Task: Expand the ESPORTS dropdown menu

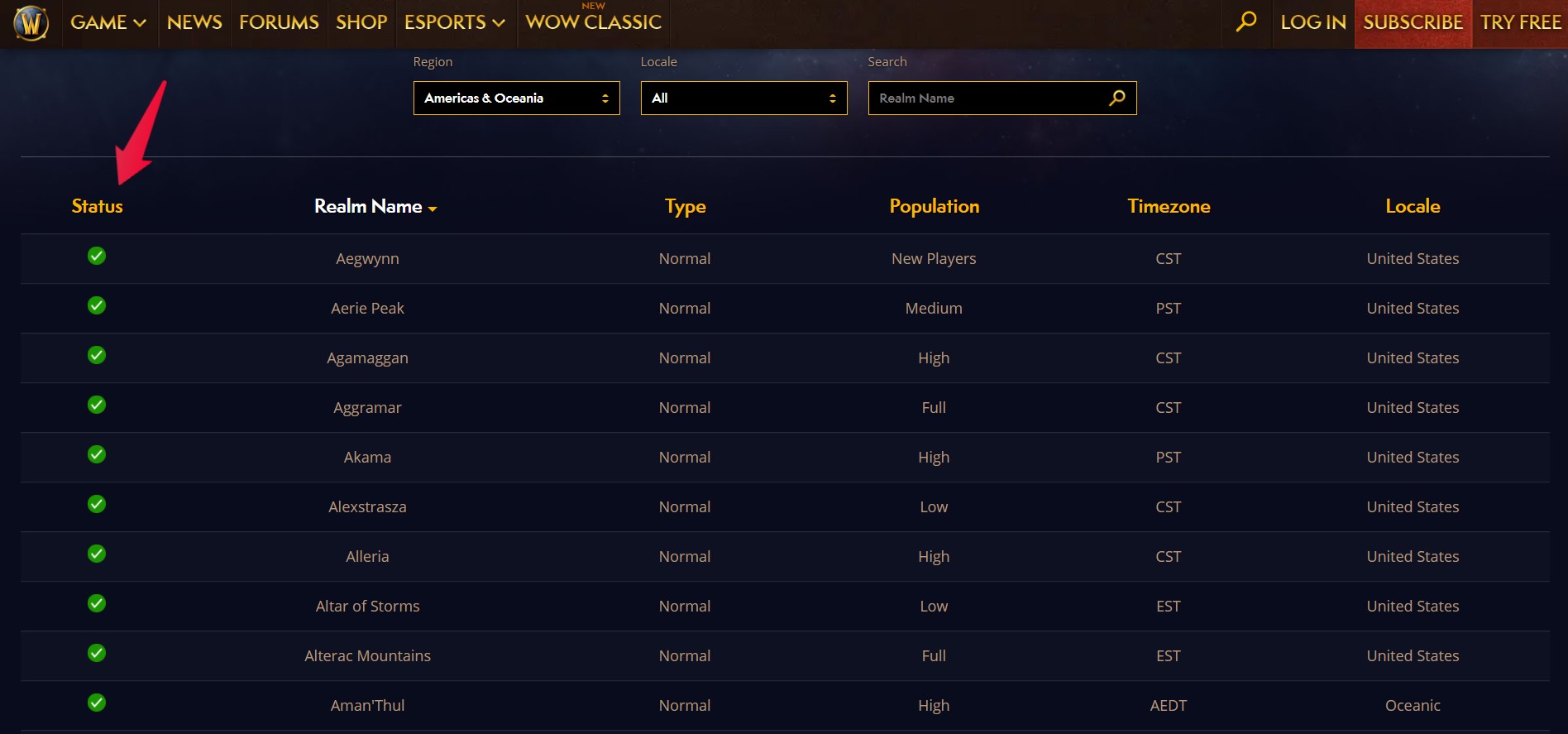Action: click(454, 22)
